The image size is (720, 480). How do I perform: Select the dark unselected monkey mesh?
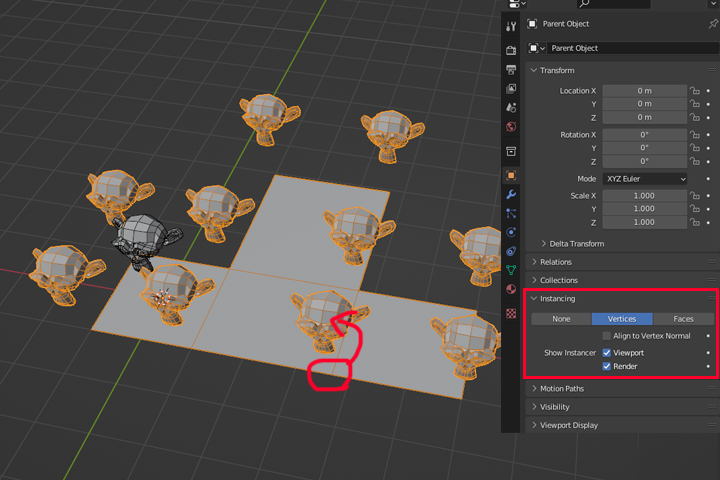click(142, 237)
